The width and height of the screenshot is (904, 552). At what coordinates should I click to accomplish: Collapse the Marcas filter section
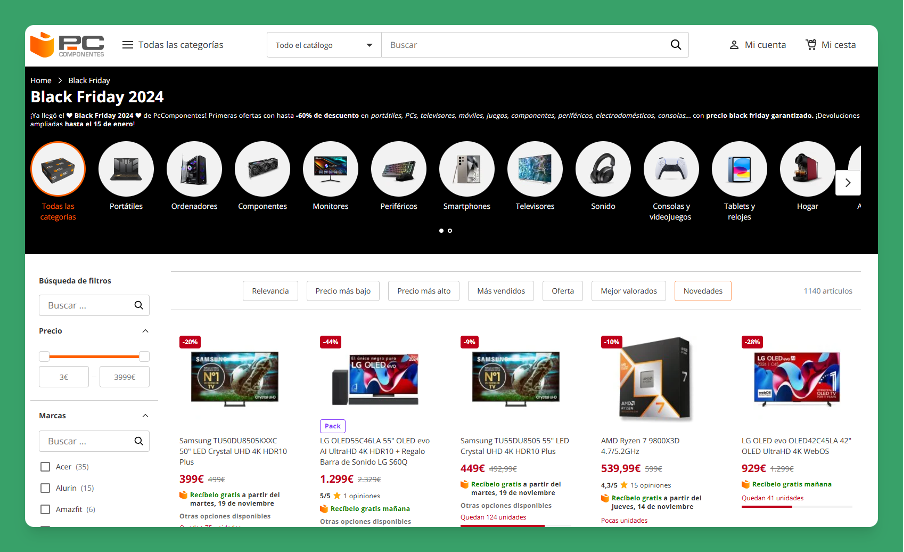(145, 415)
